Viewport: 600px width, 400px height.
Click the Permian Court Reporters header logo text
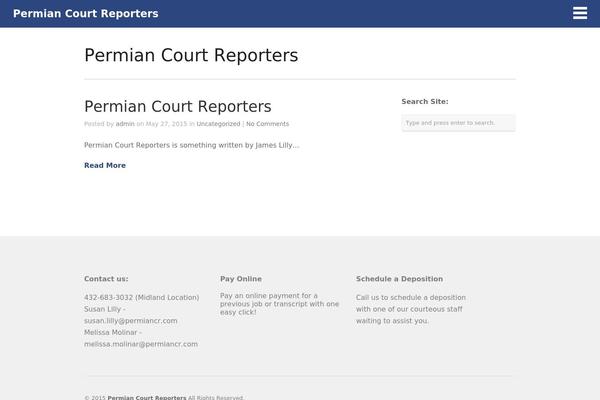pyautogui.click(x=86, y=13)
